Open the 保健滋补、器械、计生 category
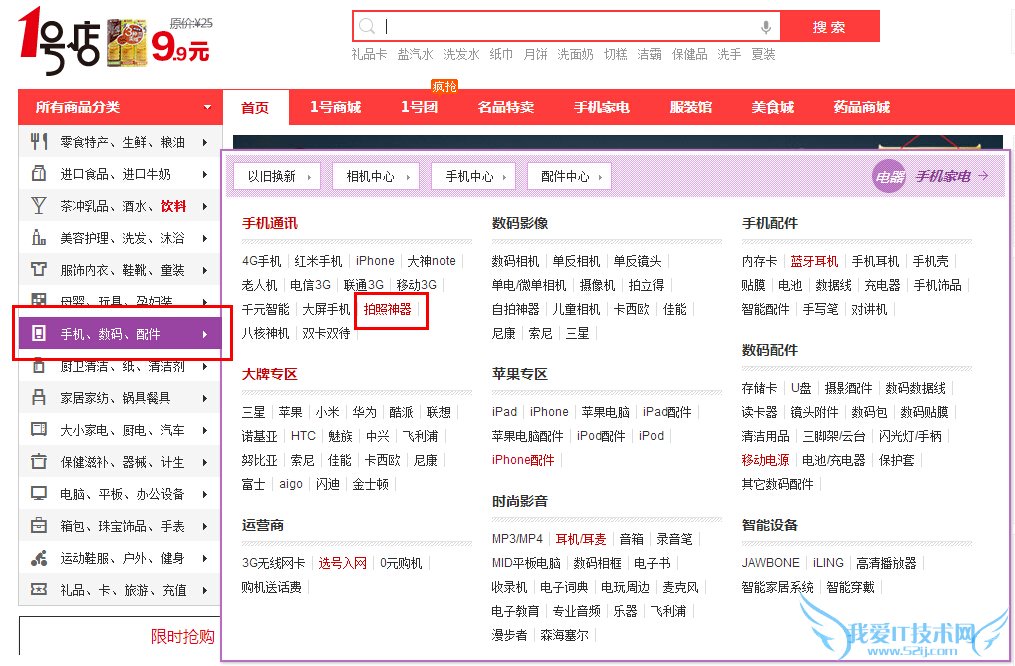Screen dimensions: 1015x666 122,462
